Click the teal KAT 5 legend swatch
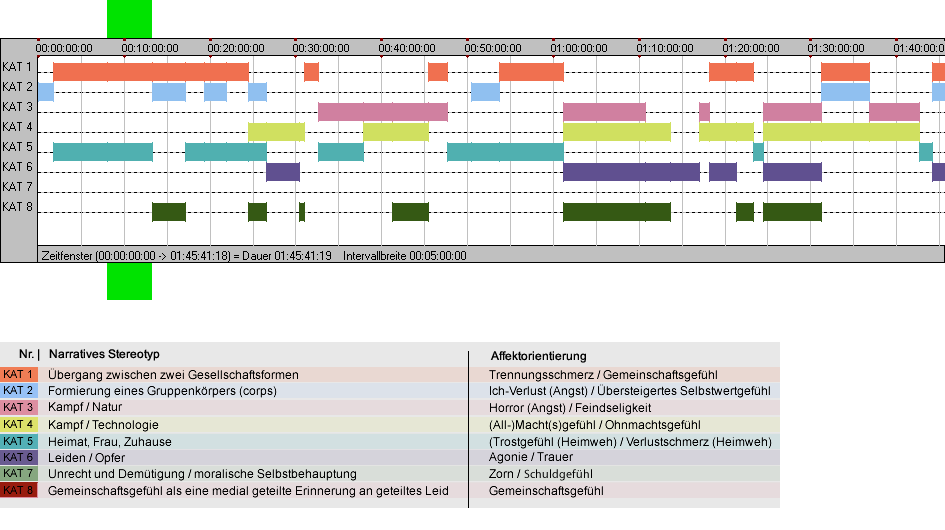945x530 pixels. (x=19, y=441)
